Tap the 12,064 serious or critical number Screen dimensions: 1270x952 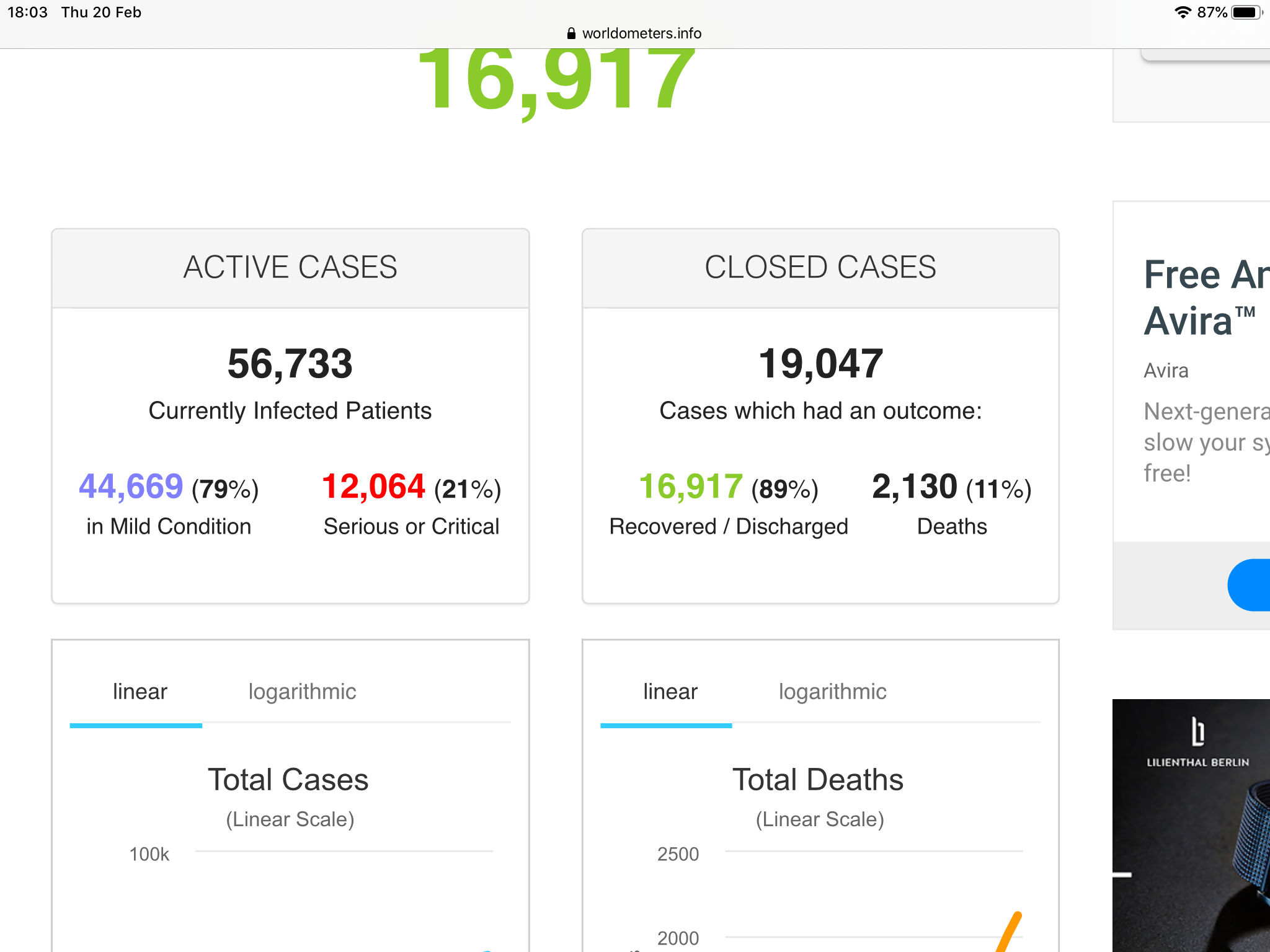(x=374, y=487)
